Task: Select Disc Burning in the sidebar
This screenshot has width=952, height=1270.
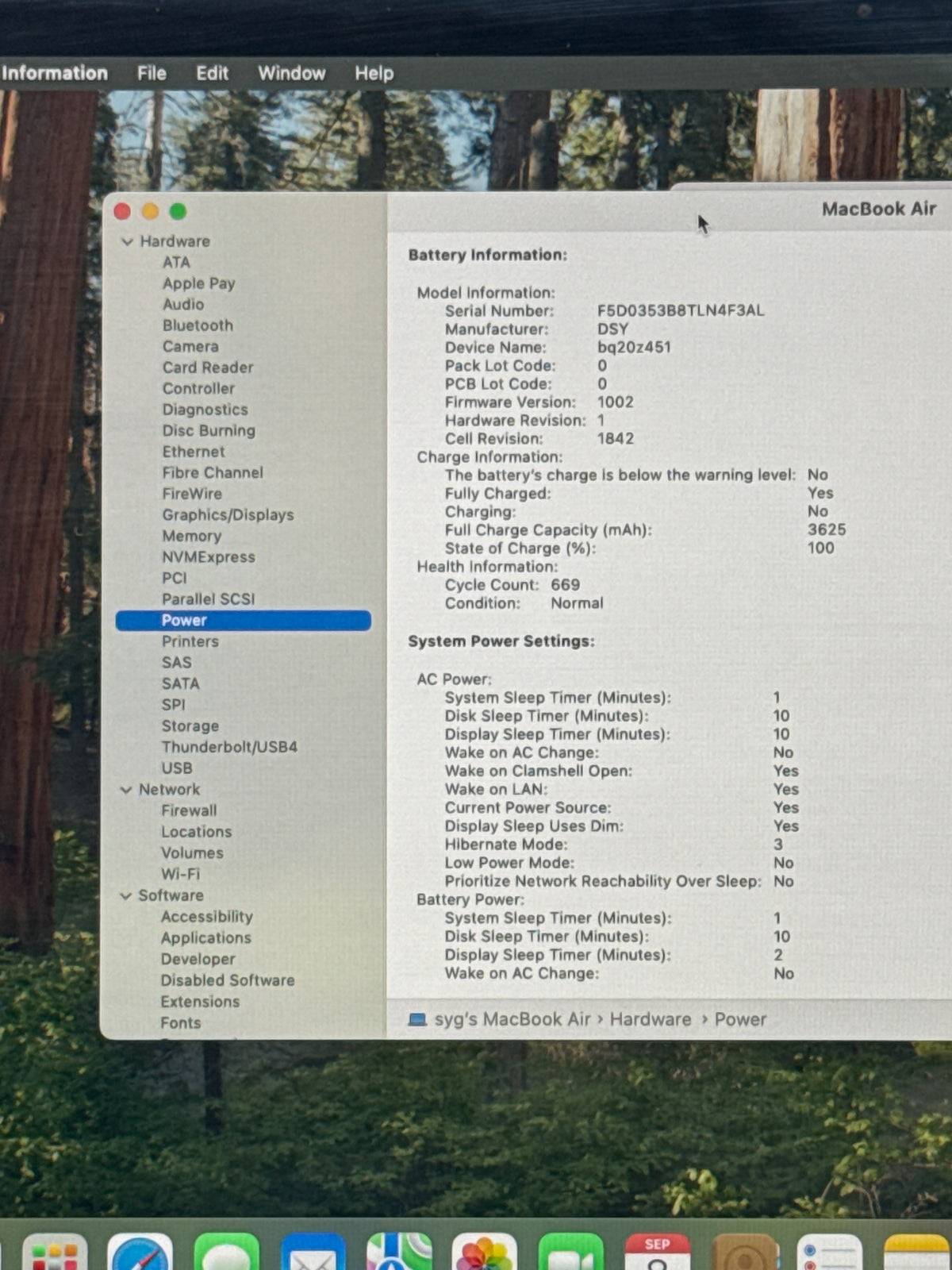Action: point(209,430)
